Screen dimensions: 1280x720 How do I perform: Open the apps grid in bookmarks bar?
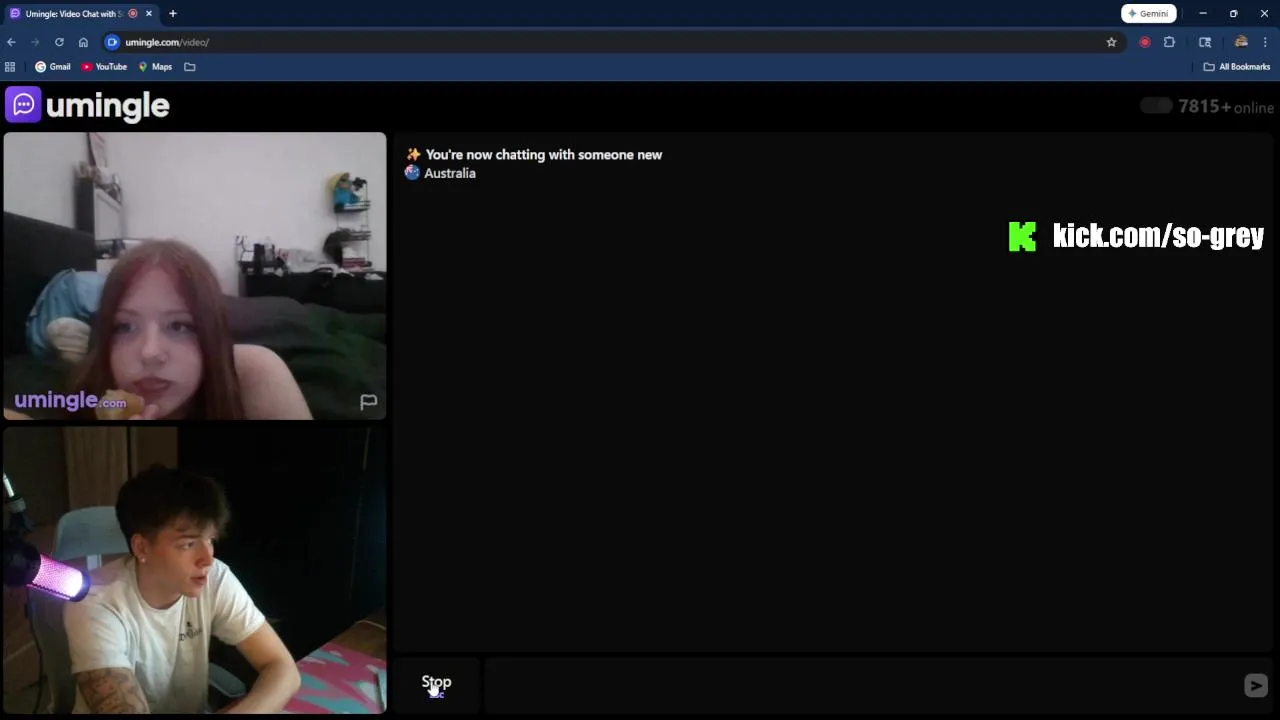coord(10,67)
